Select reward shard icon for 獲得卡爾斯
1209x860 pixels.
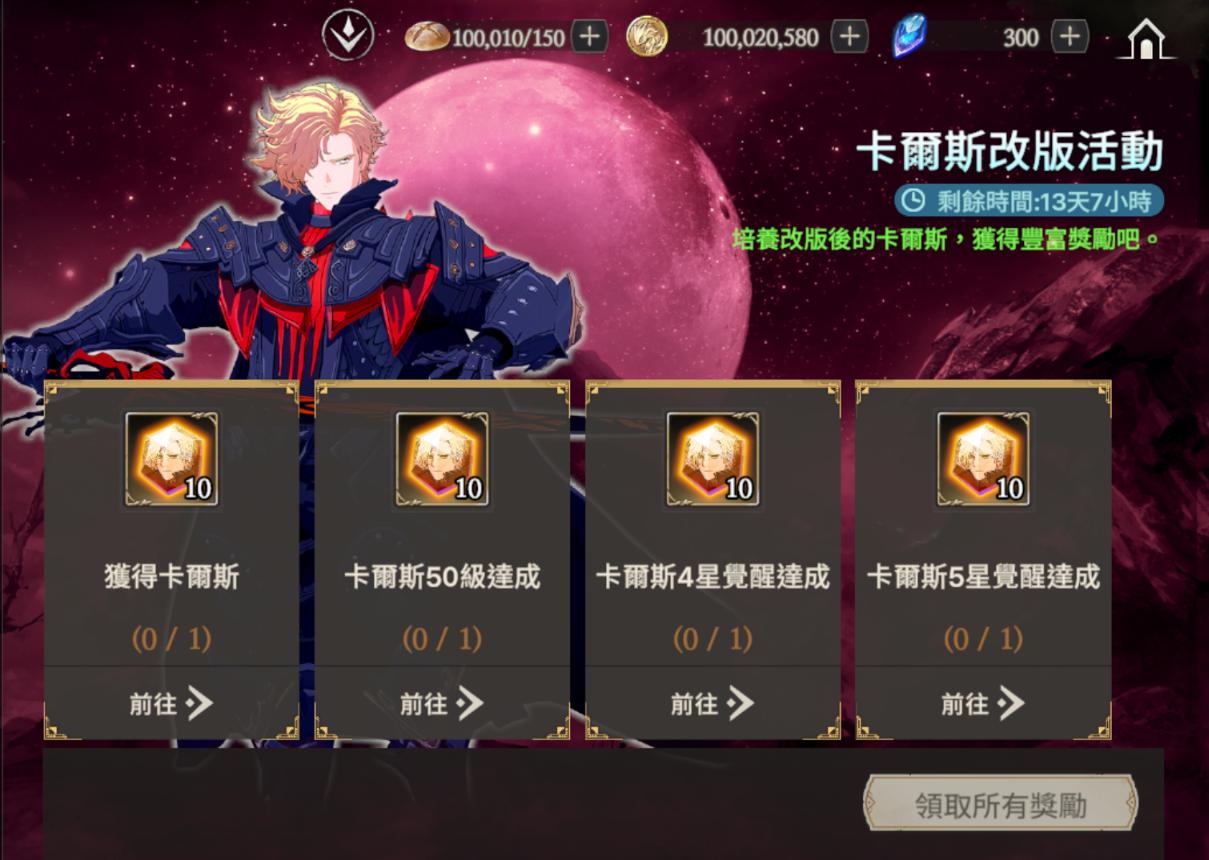click(172, 459)
